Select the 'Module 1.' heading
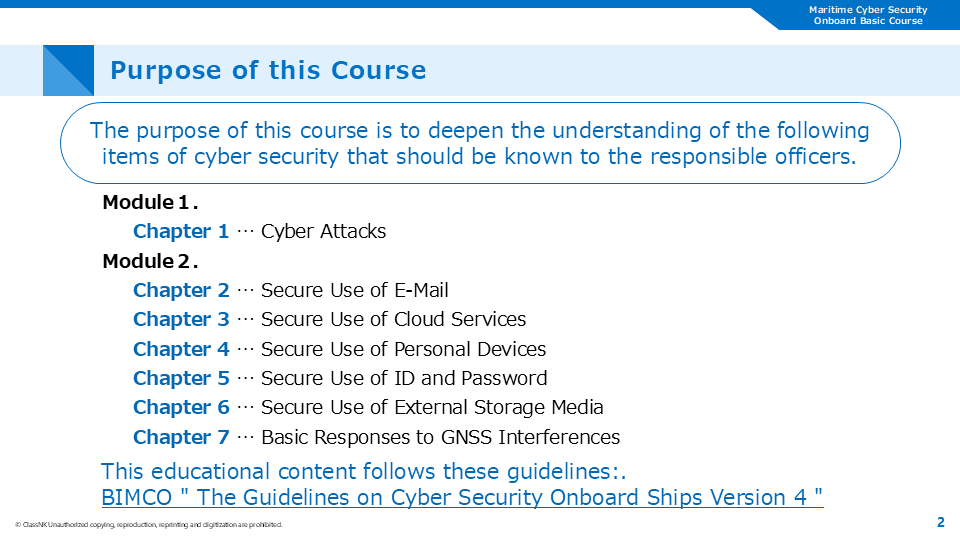Viewport: 960px width, 540px height. point(150,203)
